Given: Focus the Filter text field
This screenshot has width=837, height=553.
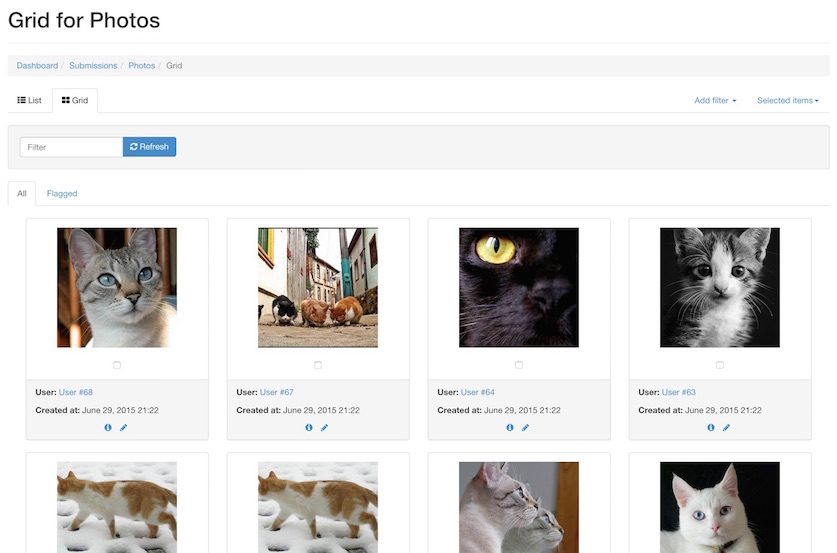Looking at the screenshot, I should 72,147.
